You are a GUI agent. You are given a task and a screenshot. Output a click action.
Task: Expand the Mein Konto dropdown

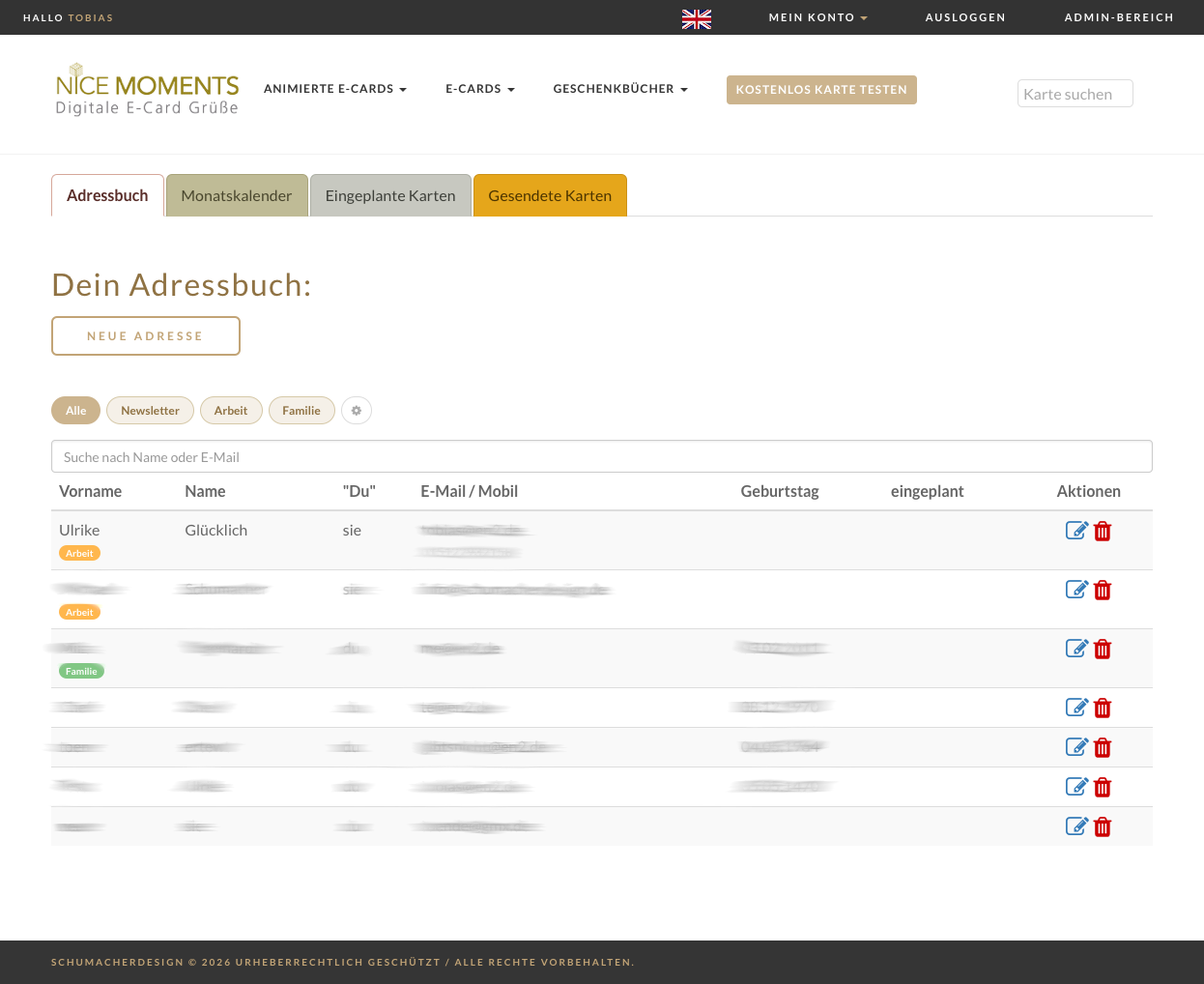tap(817, 17)
